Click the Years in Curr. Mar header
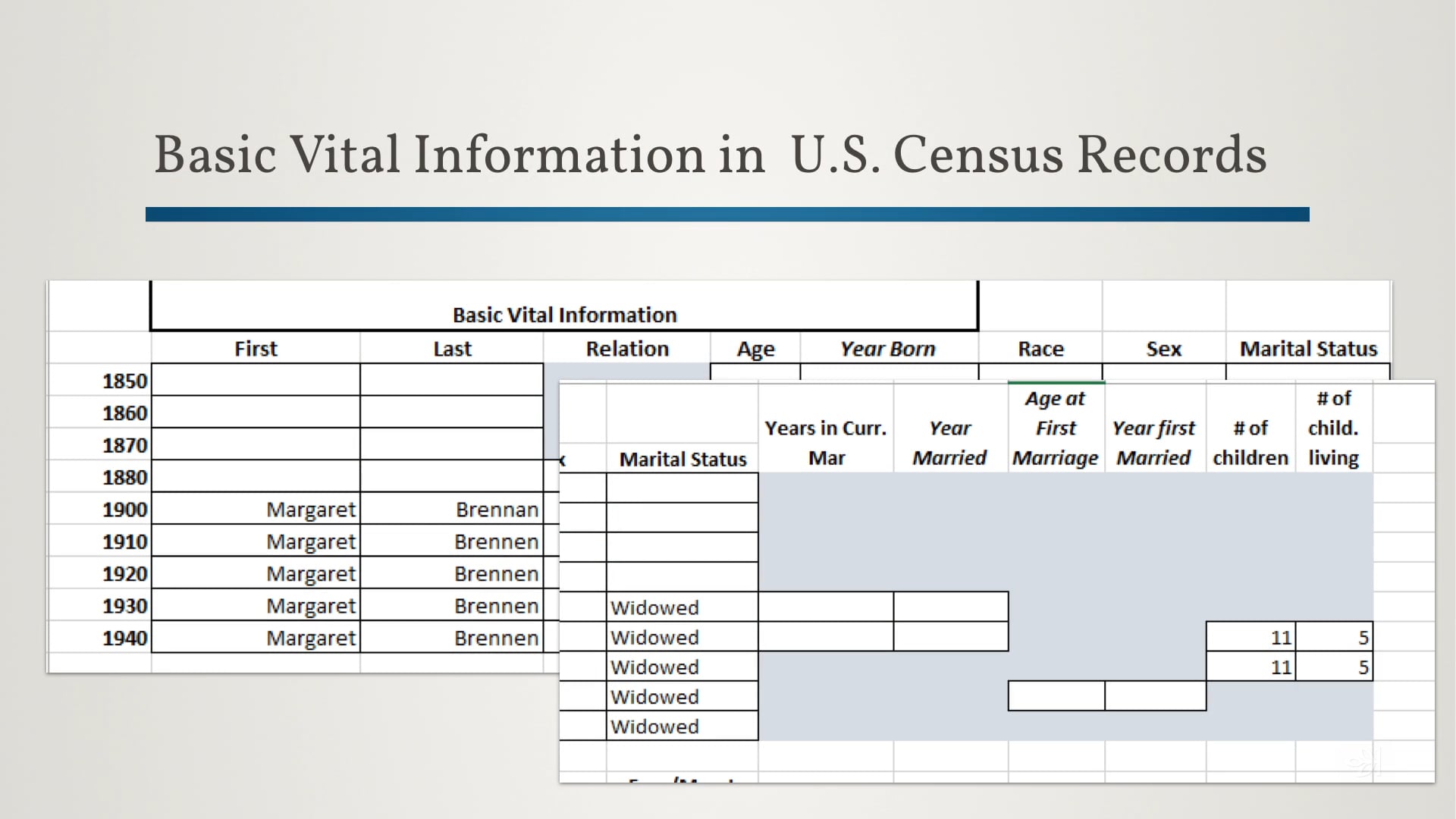 tap(825, 442)
